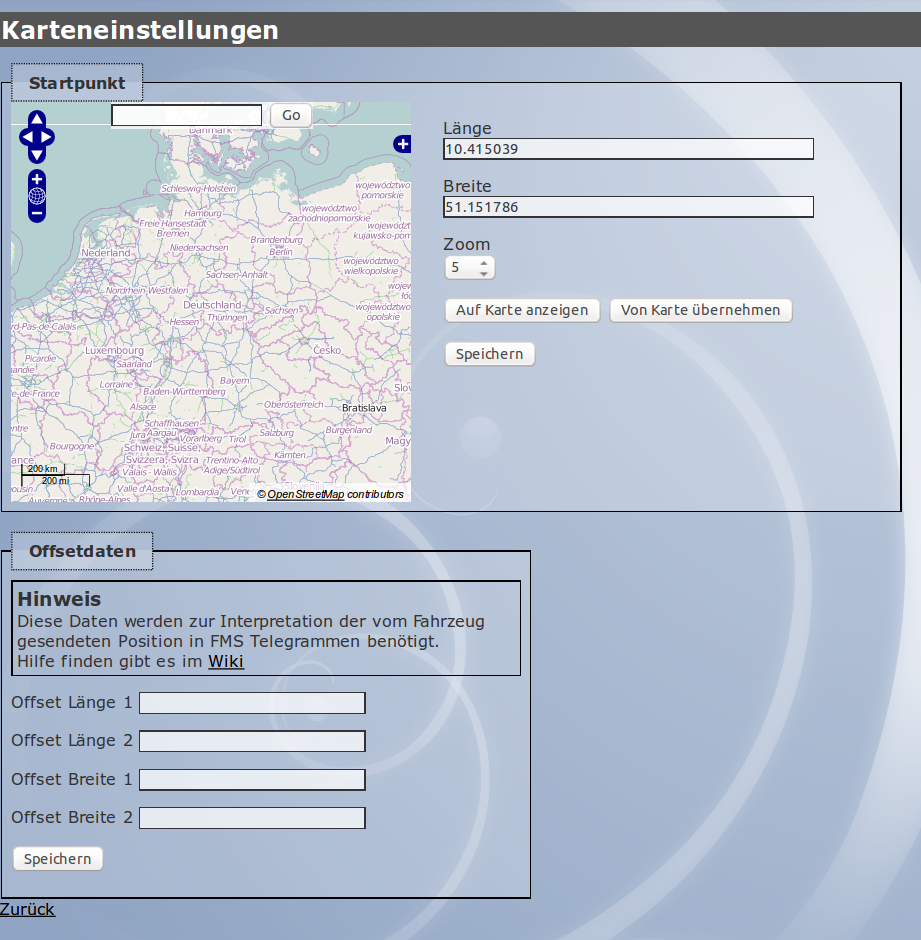This screenshot has height=940, width=921.
Task: Click the Hinweis heading text
Action: (59, 599)
